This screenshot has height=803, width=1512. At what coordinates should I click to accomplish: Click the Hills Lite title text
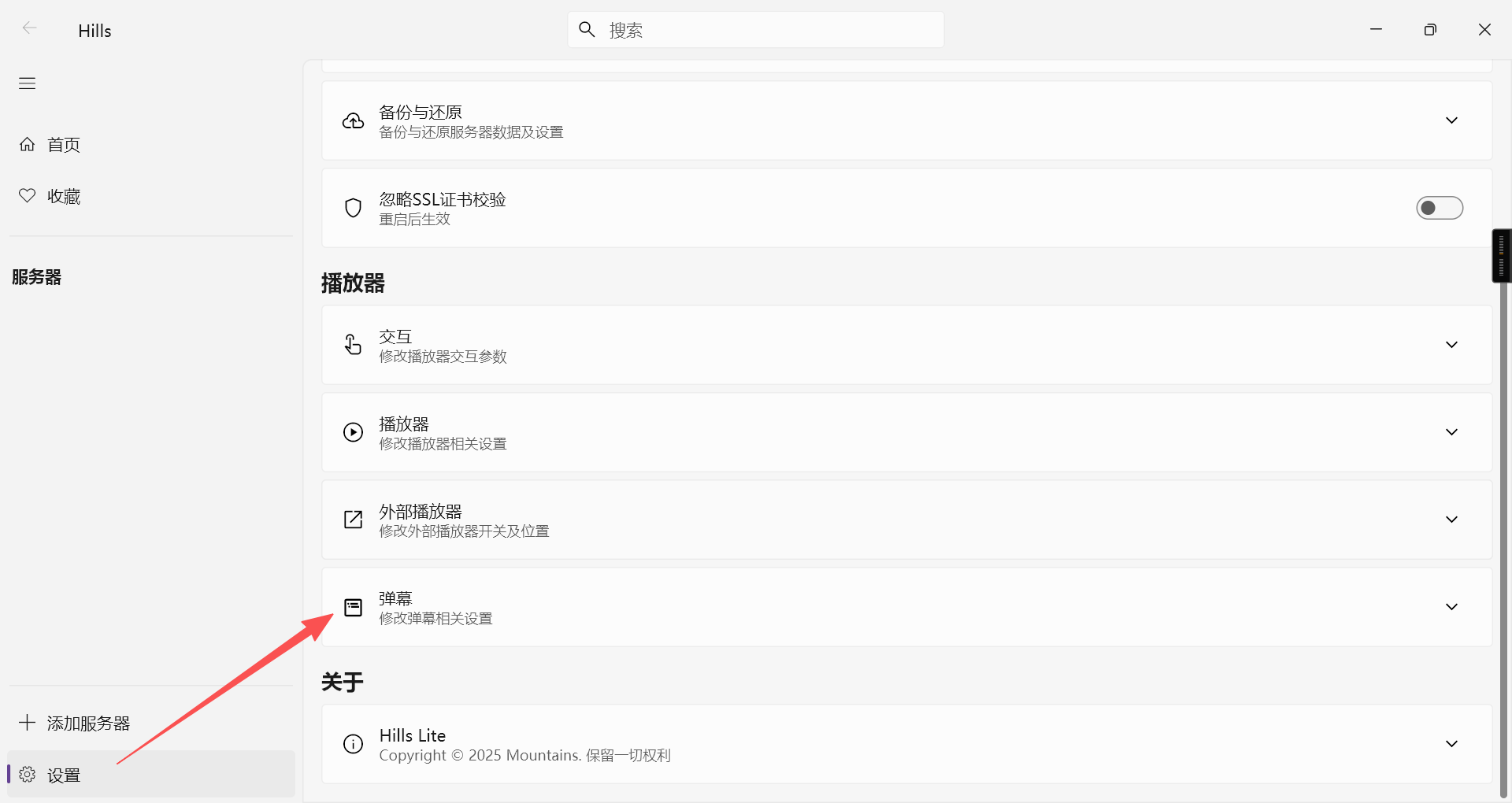click(413, 735)
